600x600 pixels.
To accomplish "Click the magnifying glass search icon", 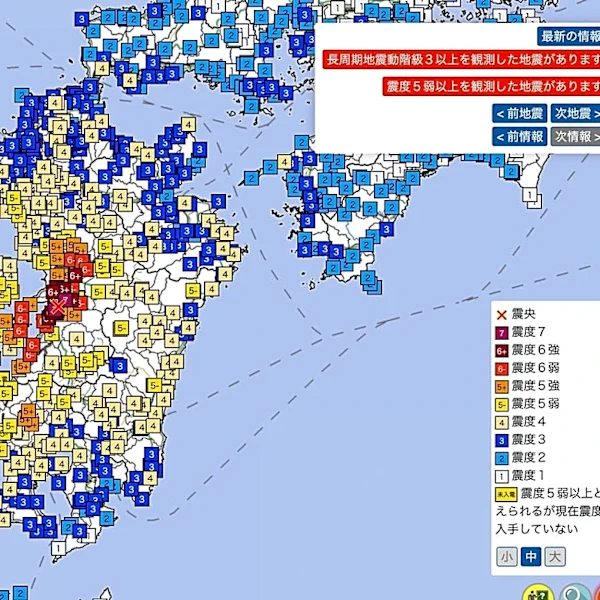I will coord(575,592).
